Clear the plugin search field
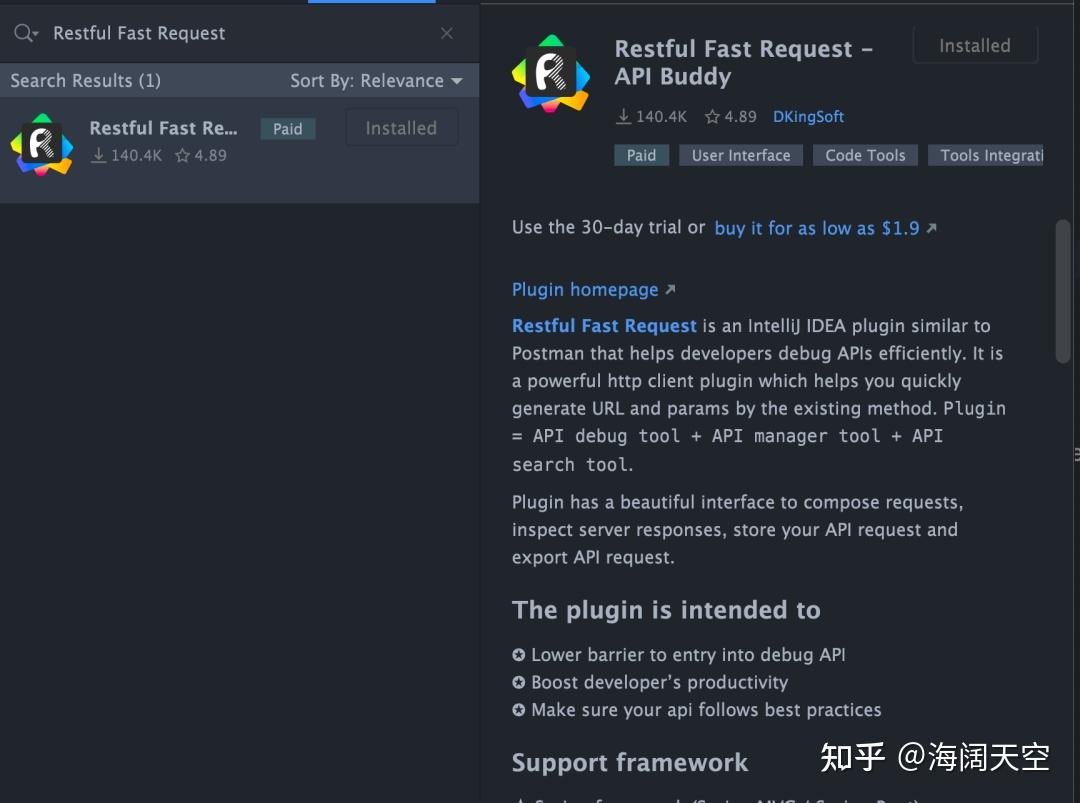Viewport: 1080px width, 803px height. (x=447, y=33)
